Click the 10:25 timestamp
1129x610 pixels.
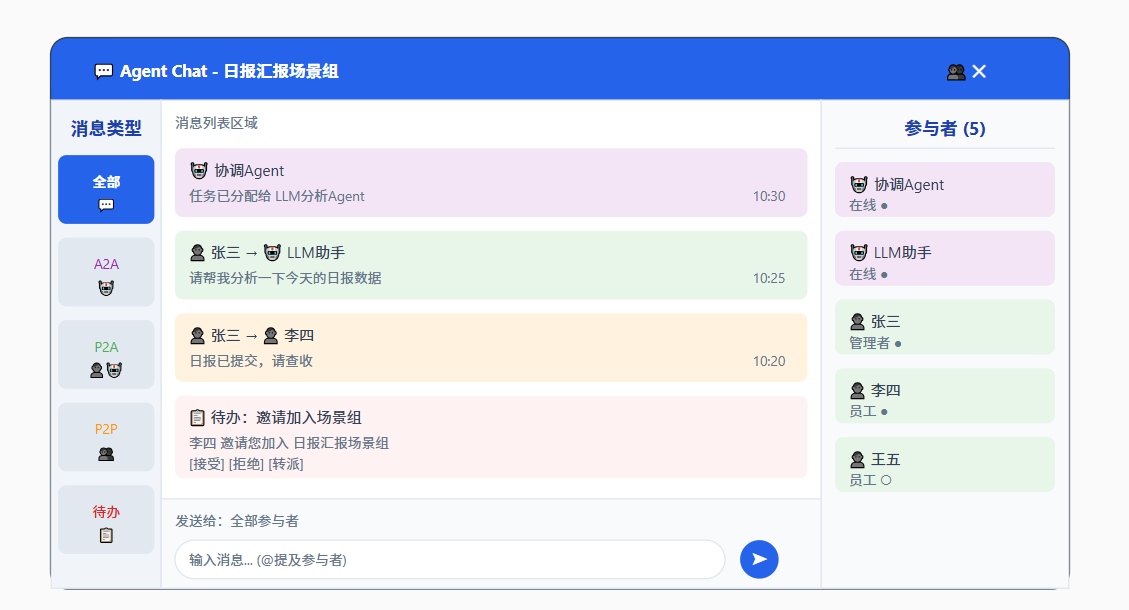tap(769, 278)
